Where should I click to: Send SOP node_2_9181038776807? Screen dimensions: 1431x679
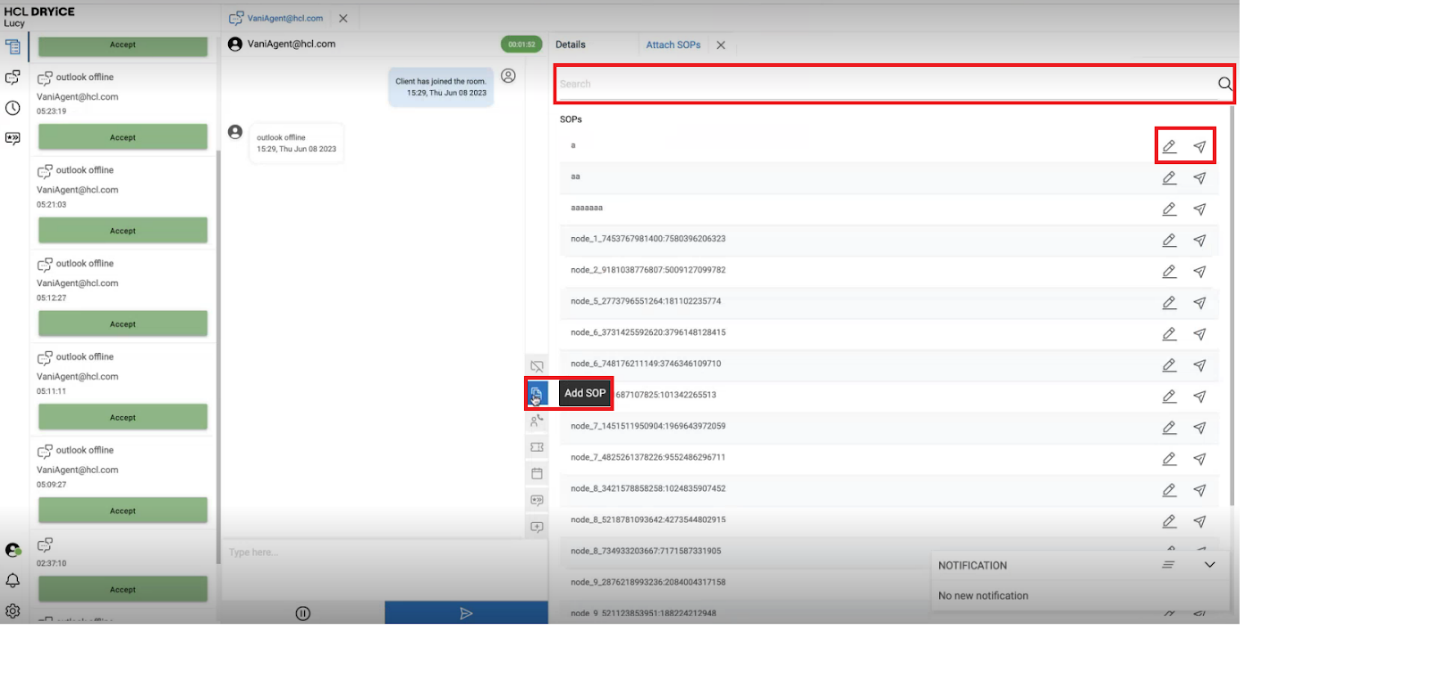point(1200,271)
